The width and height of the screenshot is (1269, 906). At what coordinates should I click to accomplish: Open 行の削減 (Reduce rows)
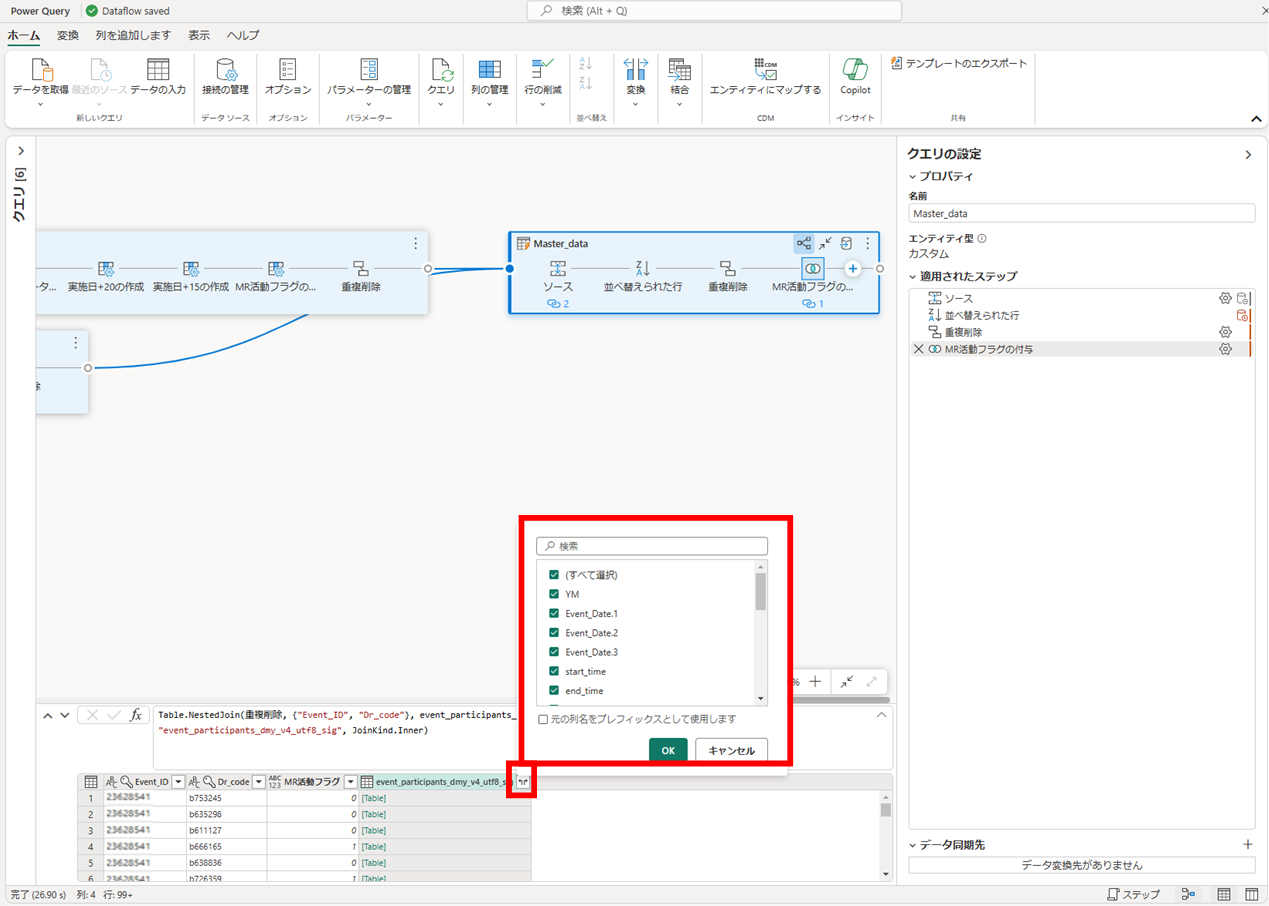[543, 81]
